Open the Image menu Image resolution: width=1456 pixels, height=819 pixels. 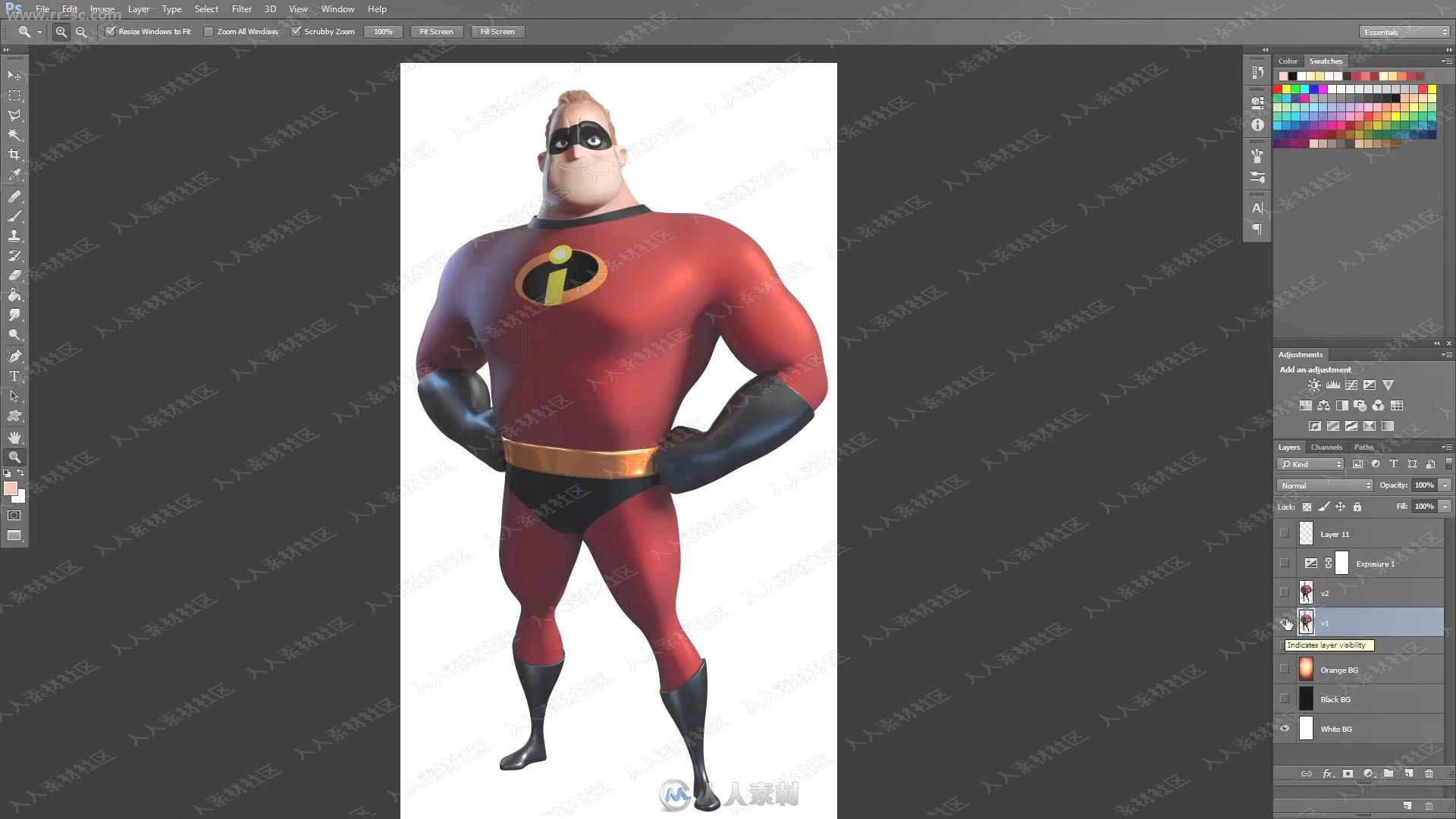coord(102,9)
